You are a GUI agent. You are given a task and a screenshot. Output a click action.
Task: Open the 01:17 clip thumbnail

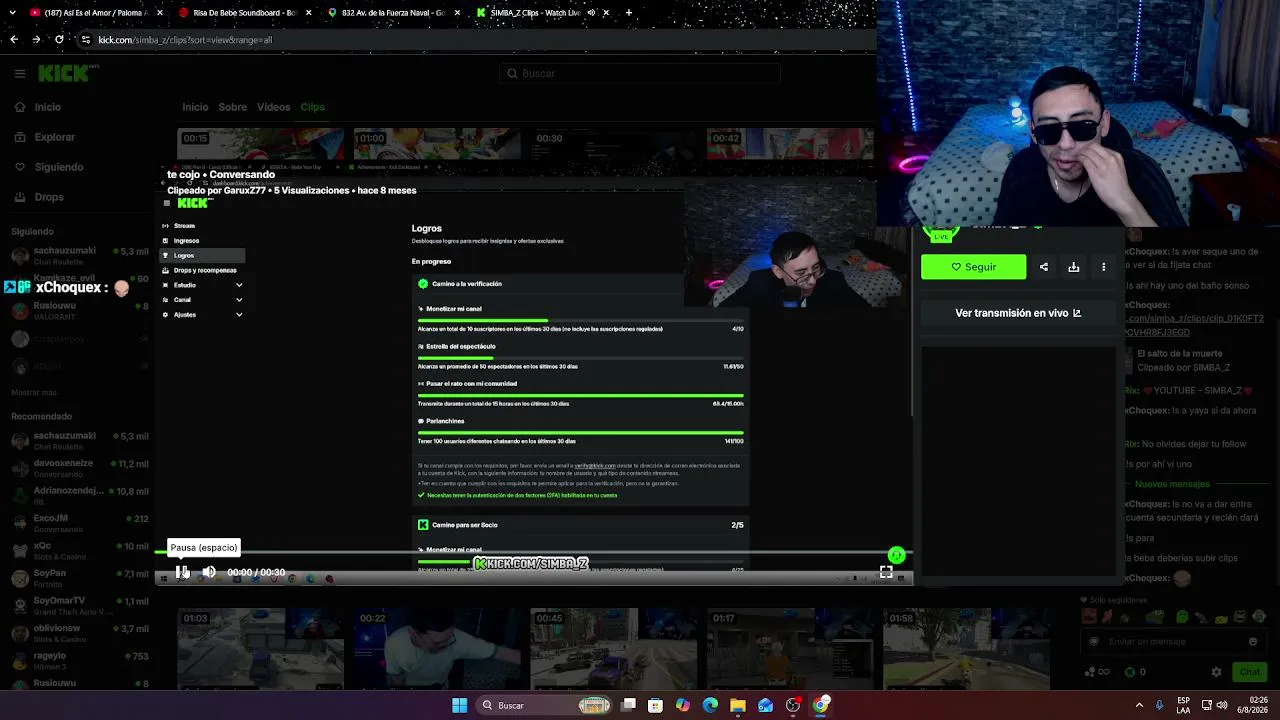tap(790, 649)
